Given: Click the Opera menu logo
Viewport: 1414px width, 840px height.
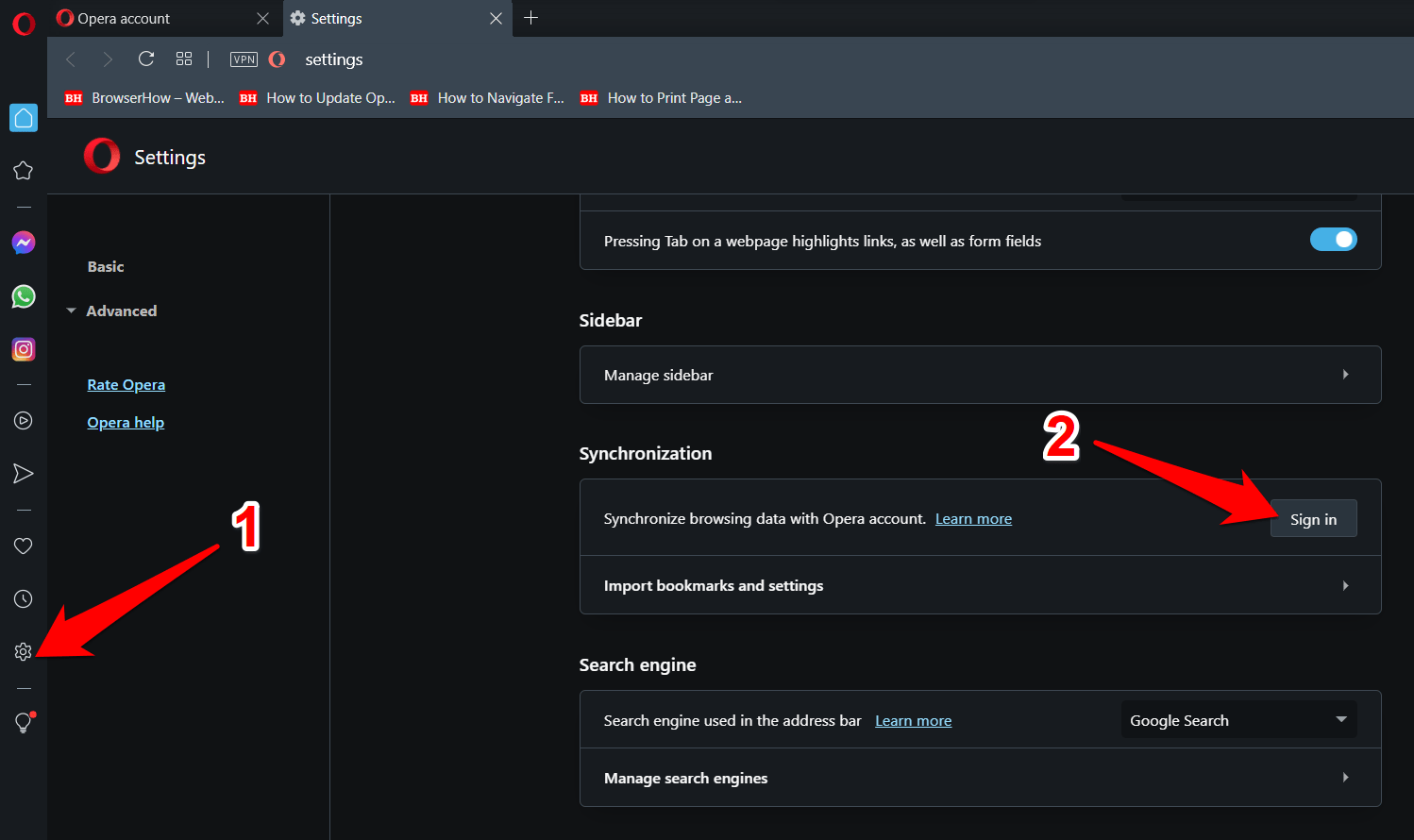Looking at the screenshot, I should (24, 24).
